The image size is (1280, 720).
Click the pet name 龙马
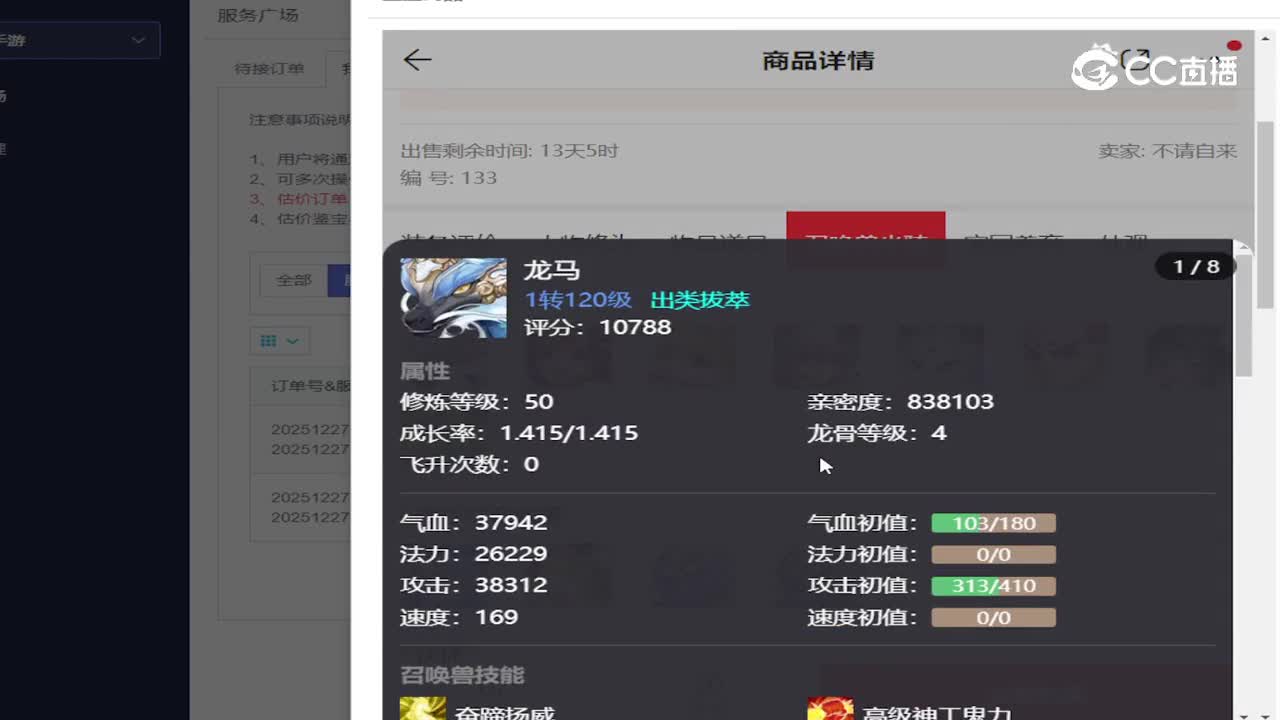[x=552, y=270]
